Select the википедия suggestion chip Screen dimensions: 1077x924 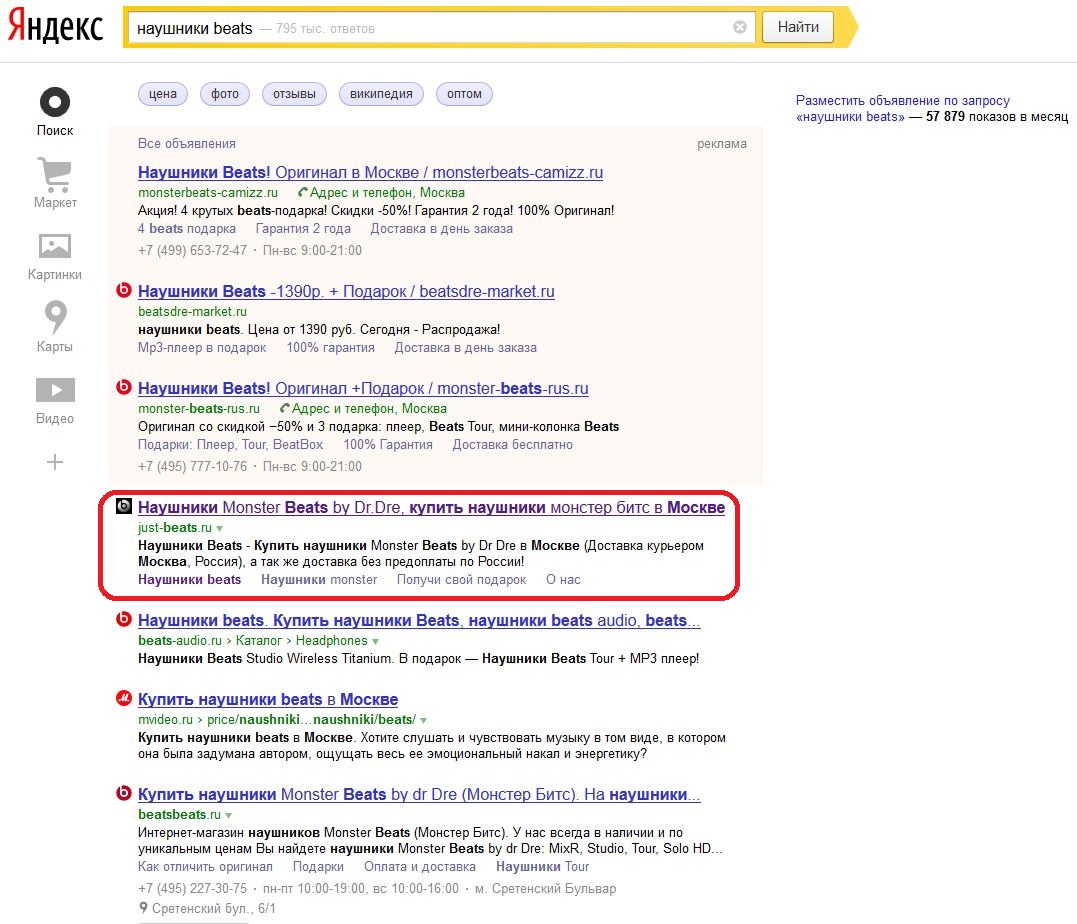point(381,94)
